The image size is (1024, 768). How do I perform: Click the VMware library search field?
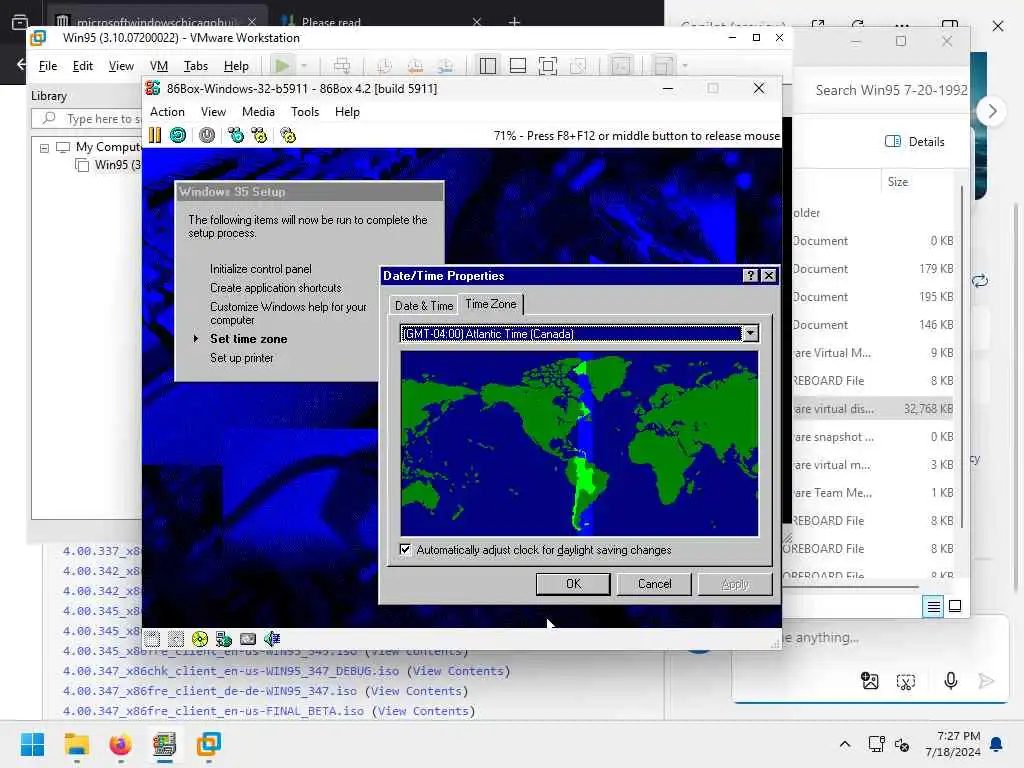[x=88, y=119]
